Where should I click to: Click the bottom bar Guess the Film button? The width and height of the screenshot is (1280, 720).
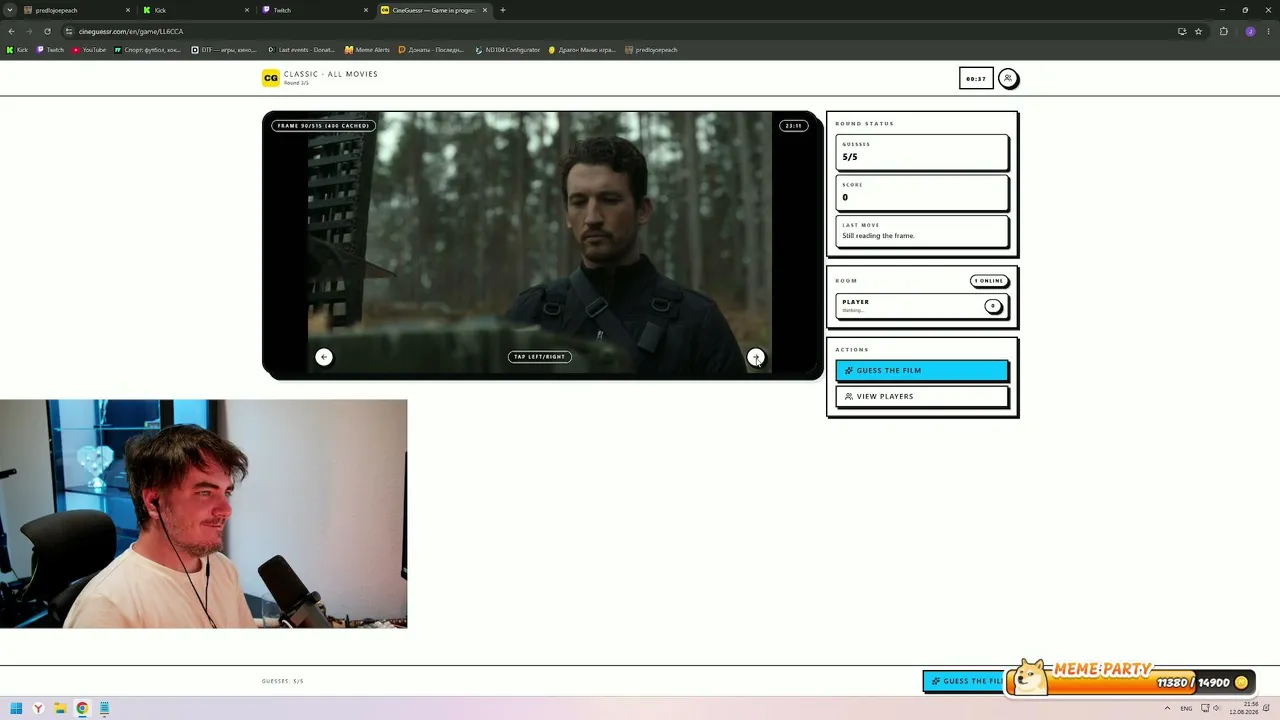click(965, 681)
